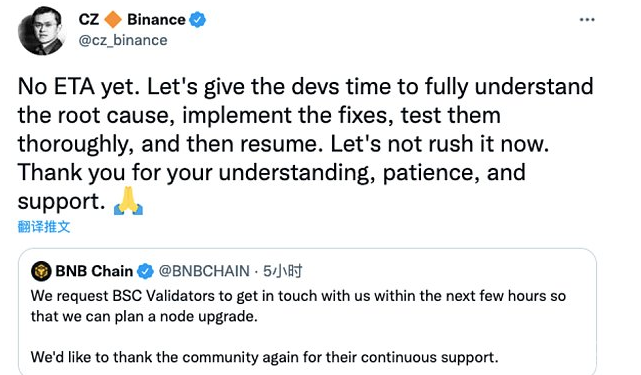
Task: Click BNB Chain's blue verified checkmark badge
Action: pos(145,271)
